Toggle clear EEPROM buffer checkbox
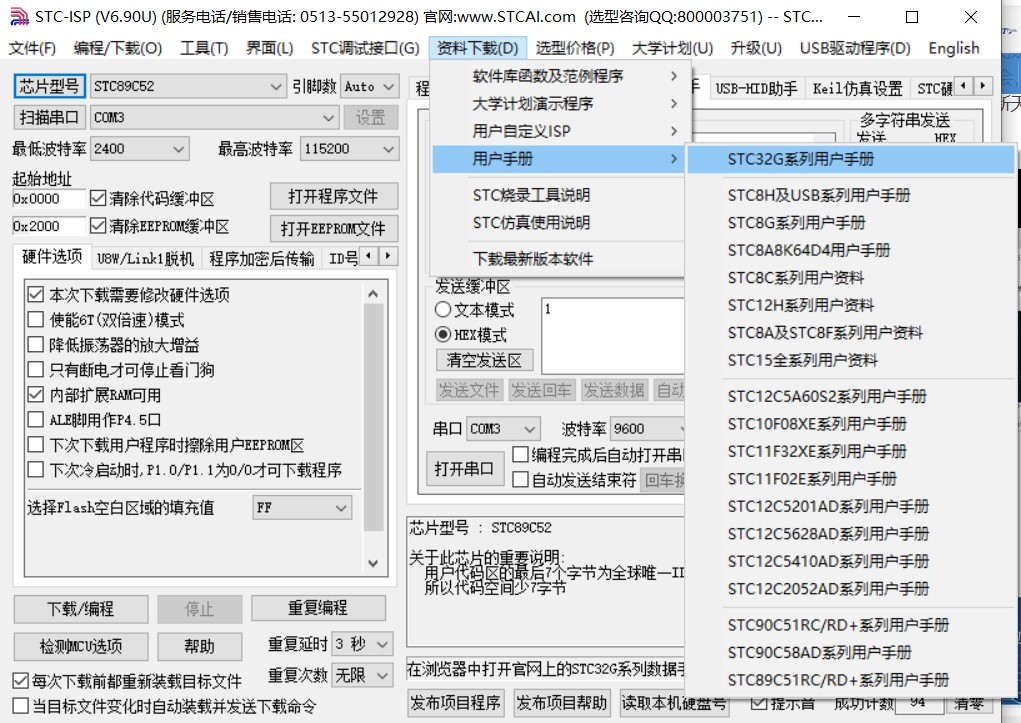Image resolution: width=1021 pixels, height=723 pixels. coord(98,225)
